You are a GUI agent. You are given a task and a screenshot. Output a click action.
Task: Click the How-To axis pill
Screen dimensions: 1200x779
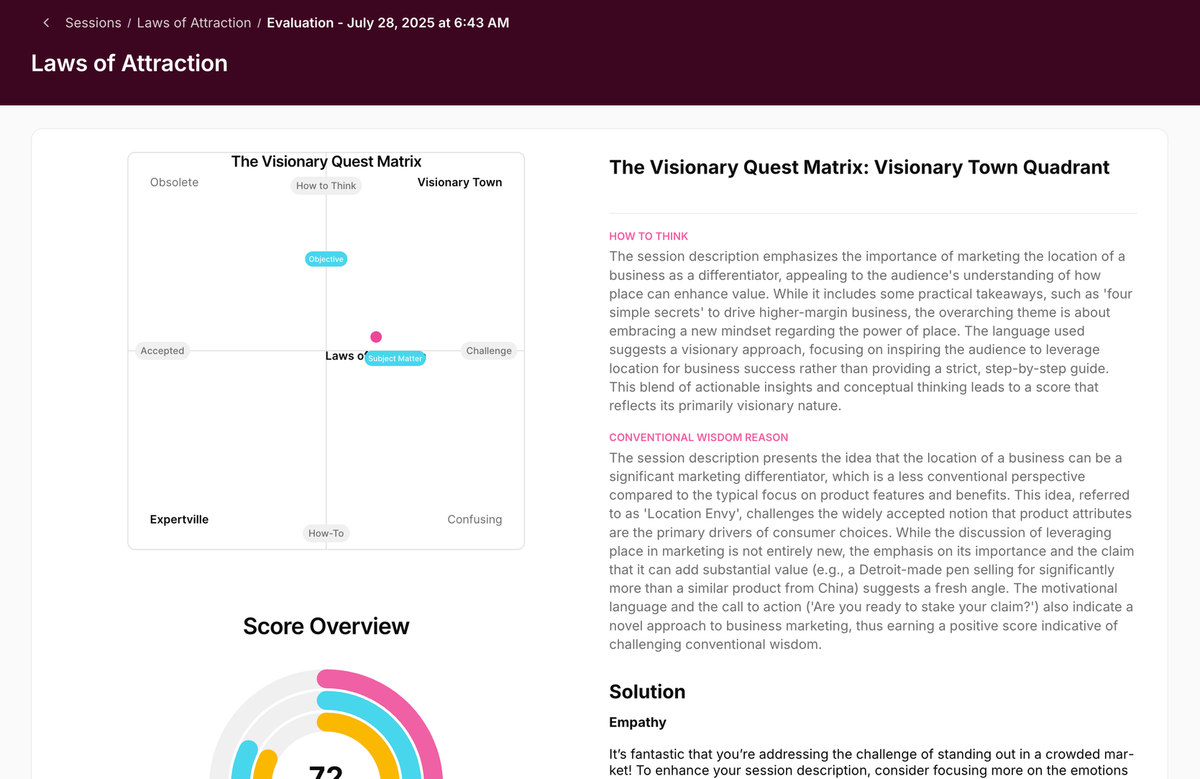326,533
